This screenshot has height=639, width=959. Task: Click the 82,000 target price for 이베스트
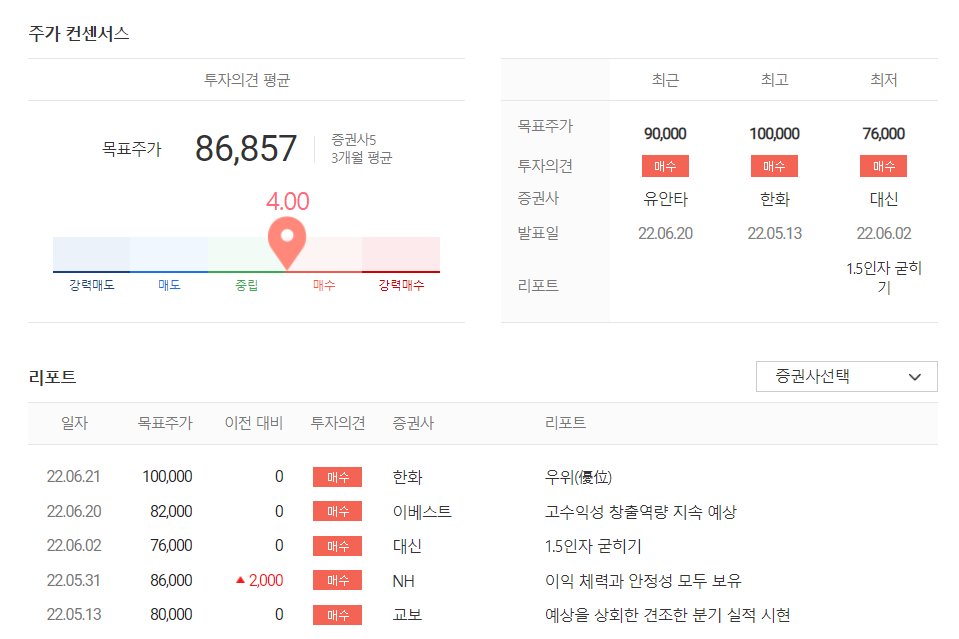171,511
